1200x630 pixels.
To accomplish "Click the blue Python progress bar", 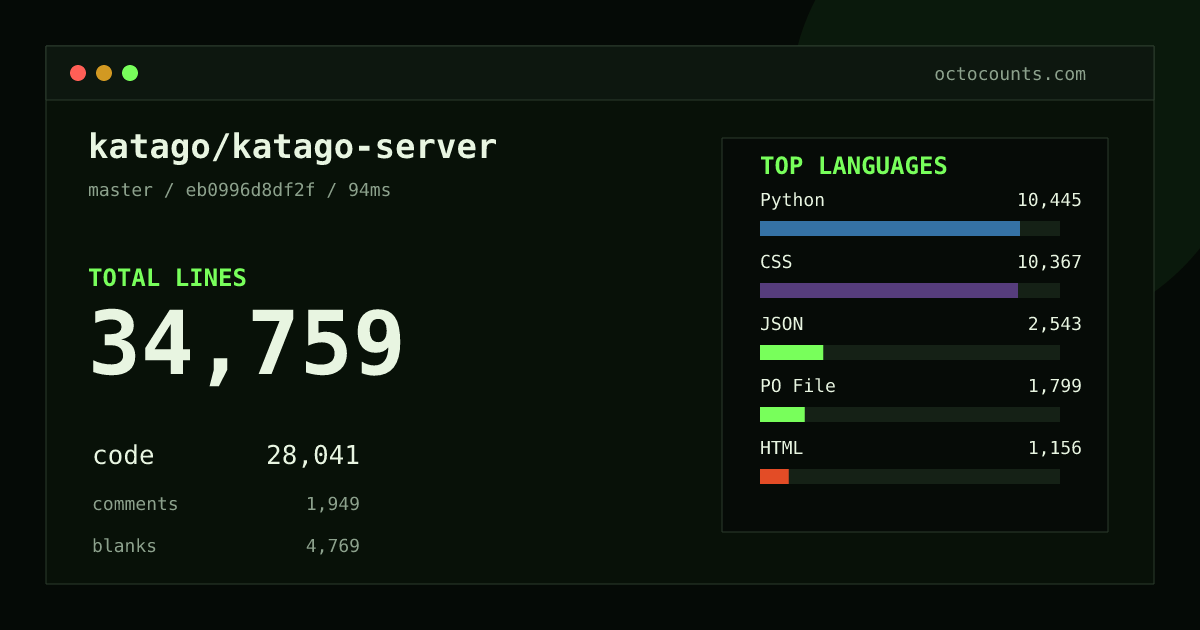I will coord(890,228).
